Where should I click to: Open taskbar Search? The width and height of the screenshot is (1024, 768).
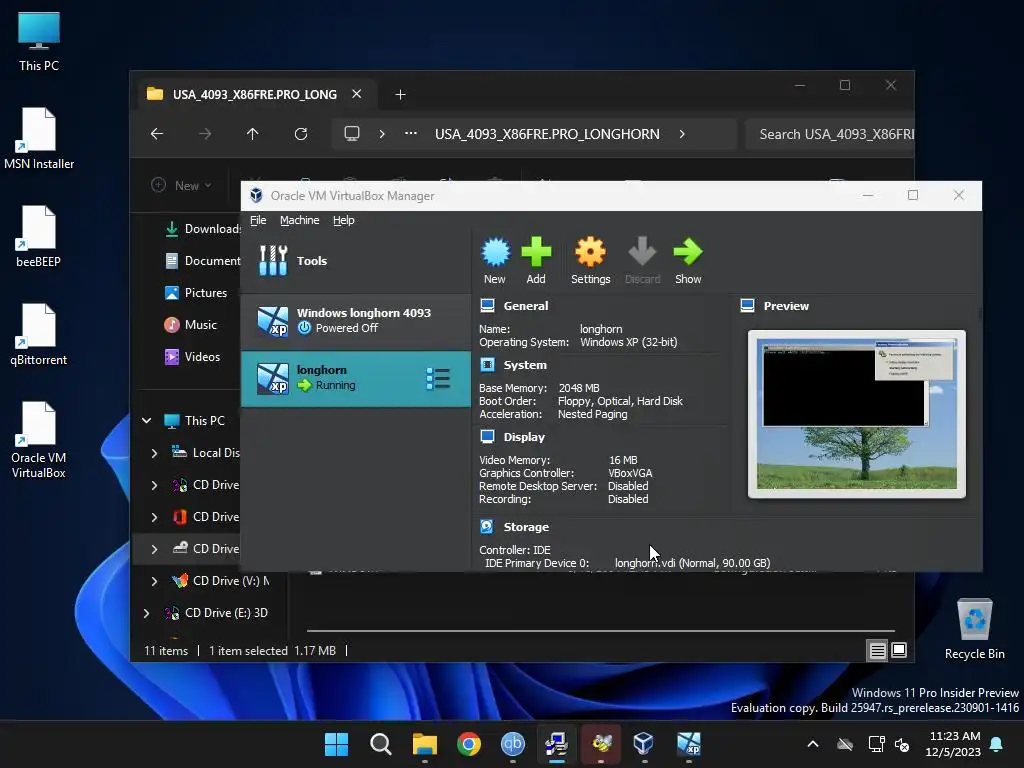380,743
